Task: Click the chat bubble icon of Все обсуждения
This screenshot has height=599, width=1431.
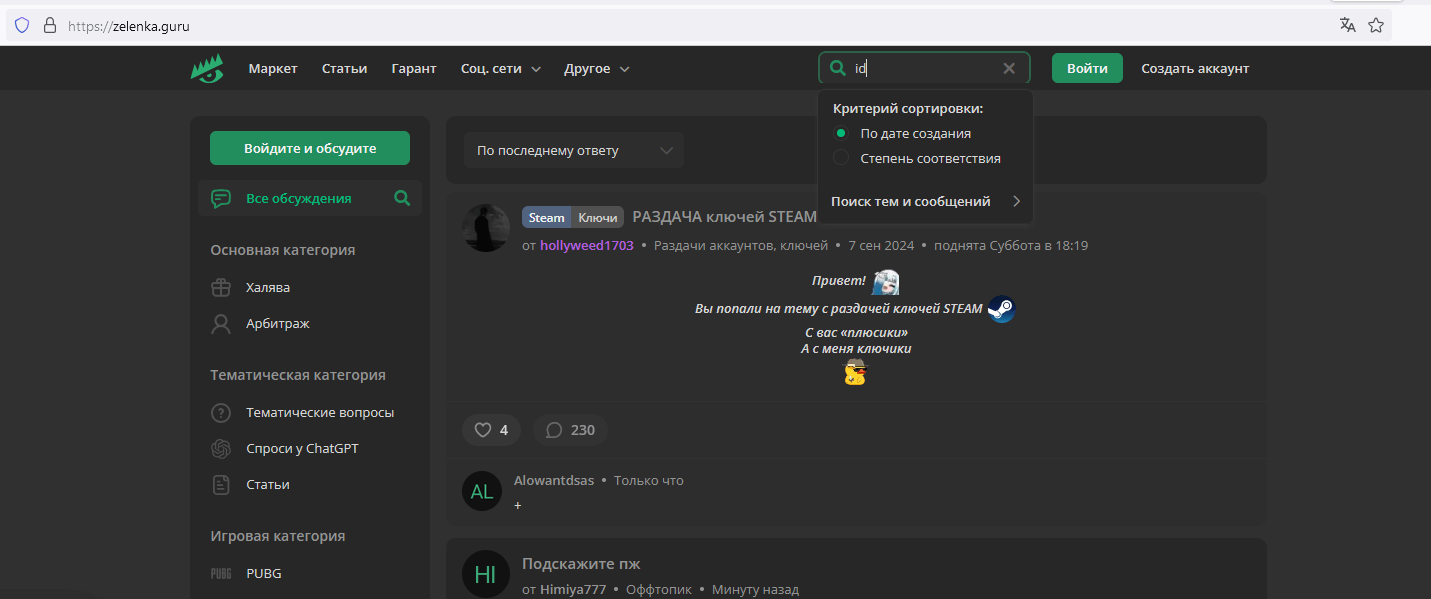Action: pyautogui.click(x=221, y=198)
